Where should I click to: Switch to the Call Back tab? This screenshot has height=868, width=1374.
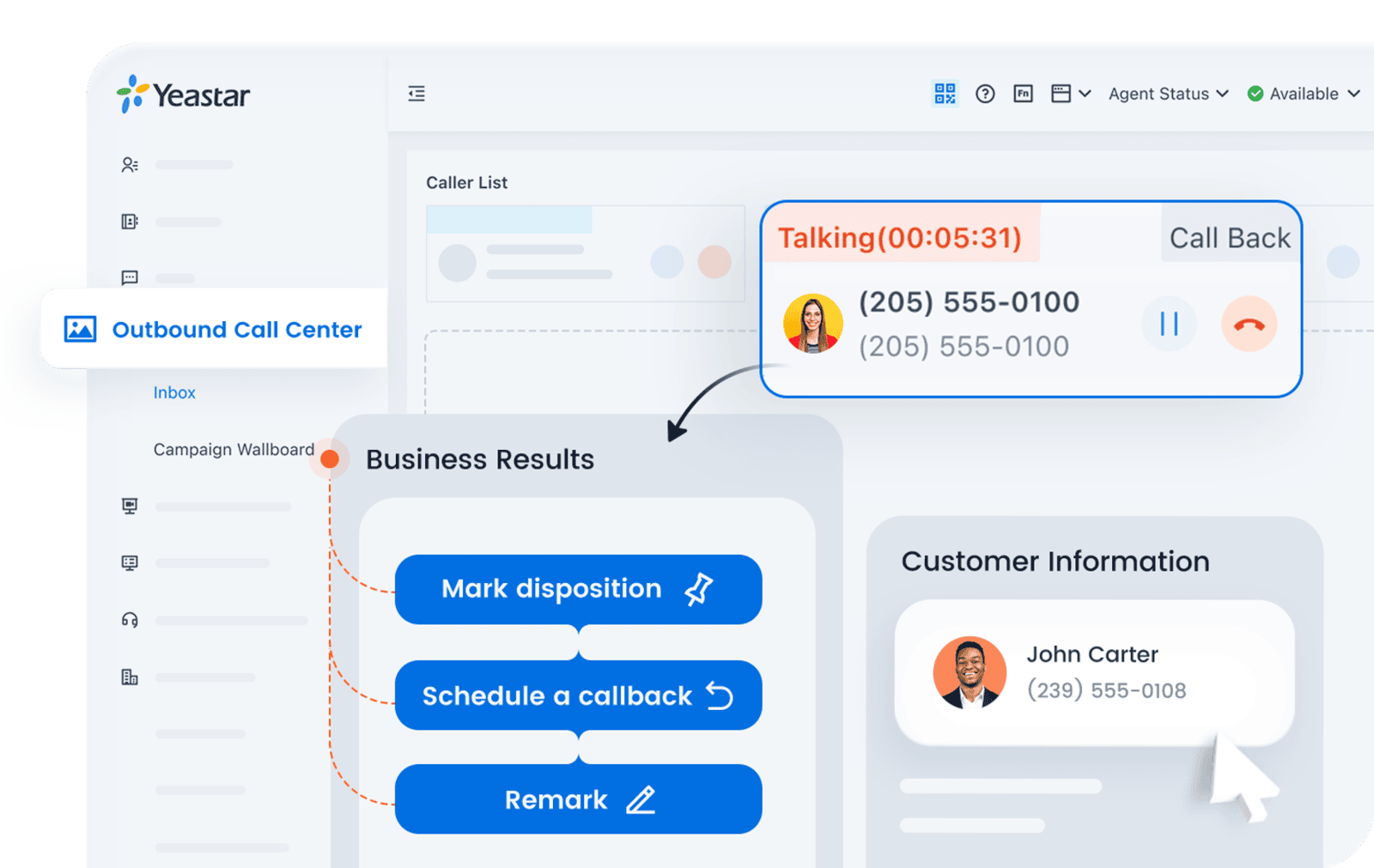tap(1229, 238)
